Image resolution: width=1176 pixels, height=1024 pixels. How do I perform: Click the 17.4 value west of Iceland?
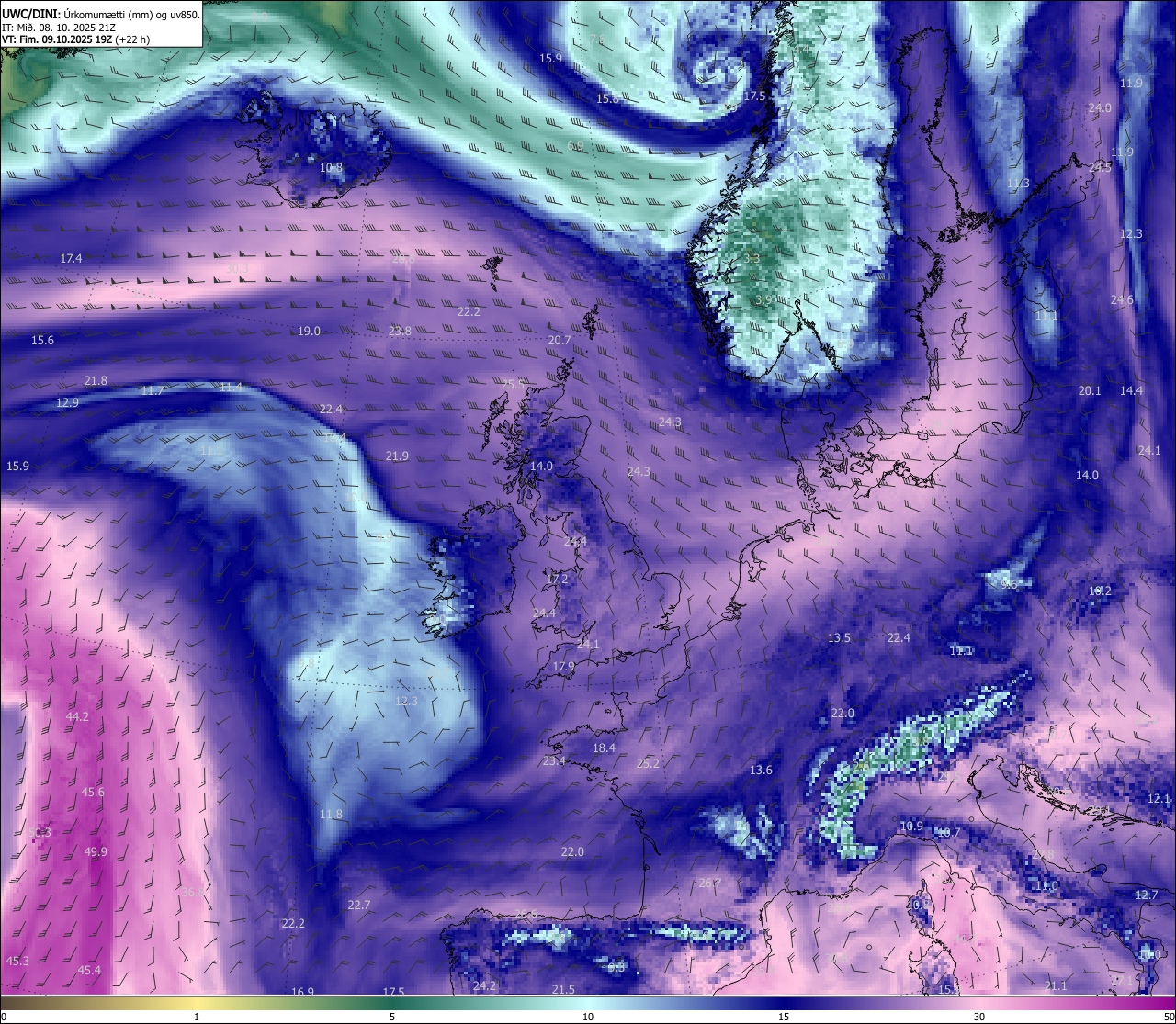click(x=71, y=259)
